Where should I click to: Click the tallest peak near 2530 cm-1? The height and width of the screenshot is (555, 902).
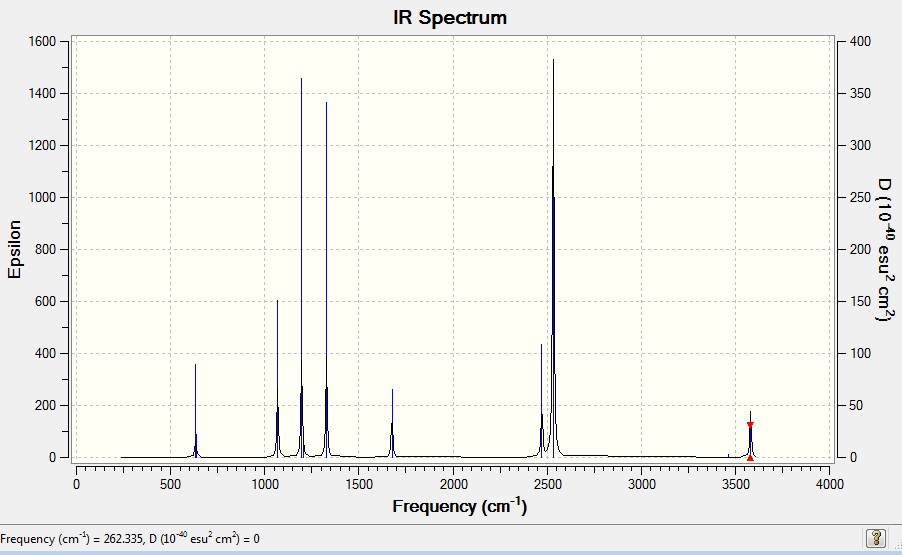coord(553,258)
